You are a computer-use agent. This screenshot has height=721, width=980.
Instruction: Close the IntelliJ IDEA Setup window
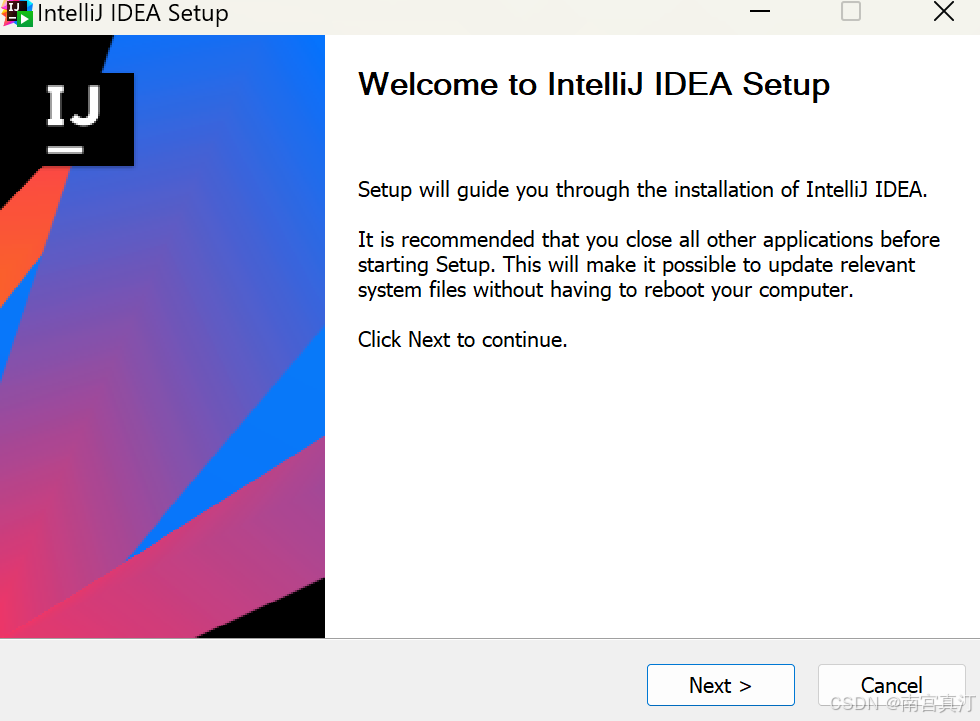[x=944, y=11]
